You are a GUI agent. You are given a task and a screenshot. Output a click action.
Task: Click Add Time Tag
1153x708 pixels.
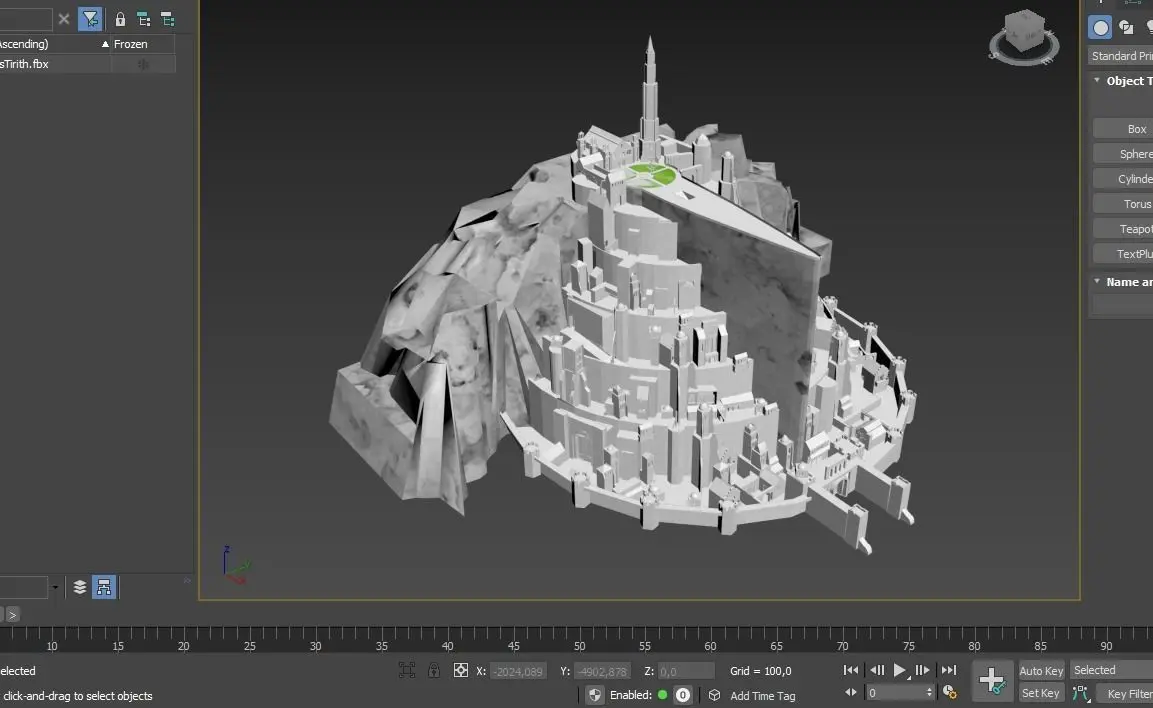(x=763, y=696)
